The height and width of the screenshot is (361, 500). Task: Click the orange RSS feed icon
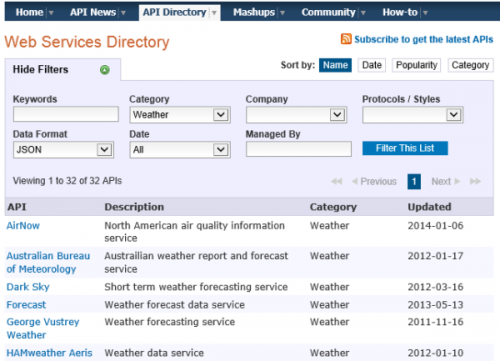(x=346, y=39)
